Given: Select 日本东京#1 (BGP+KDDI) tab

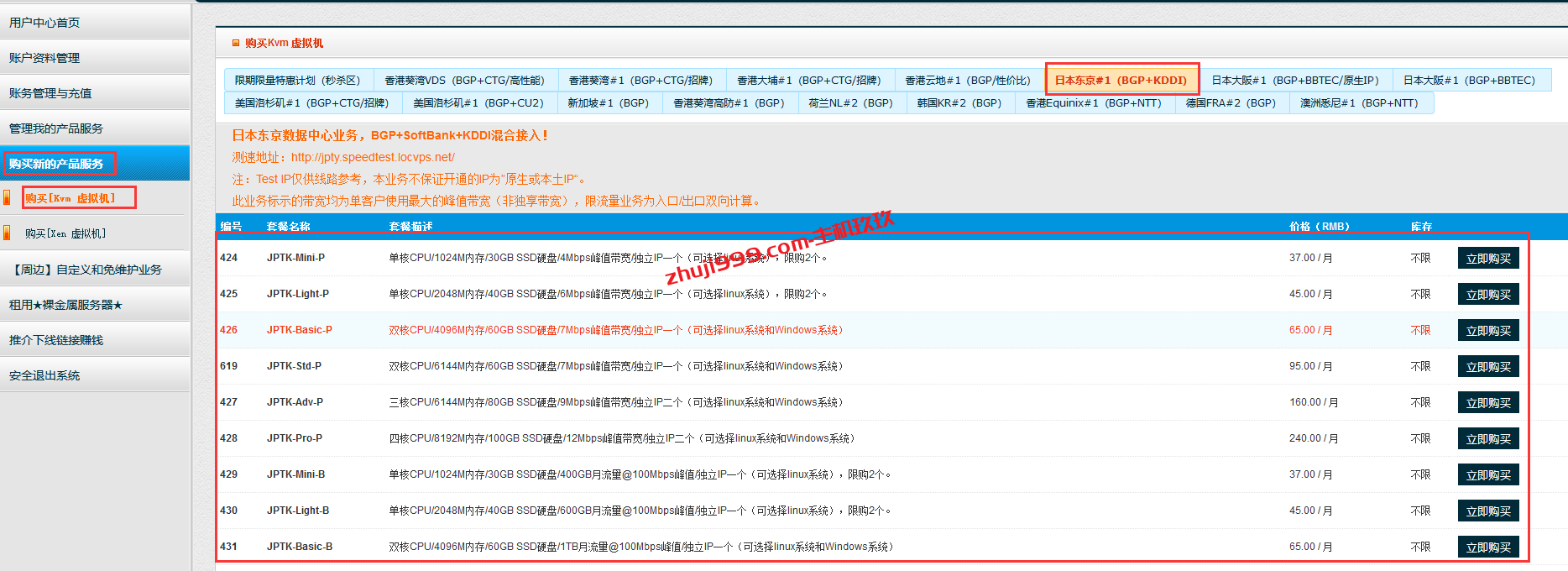Looking at the screenshot, I should (1121, 80).
